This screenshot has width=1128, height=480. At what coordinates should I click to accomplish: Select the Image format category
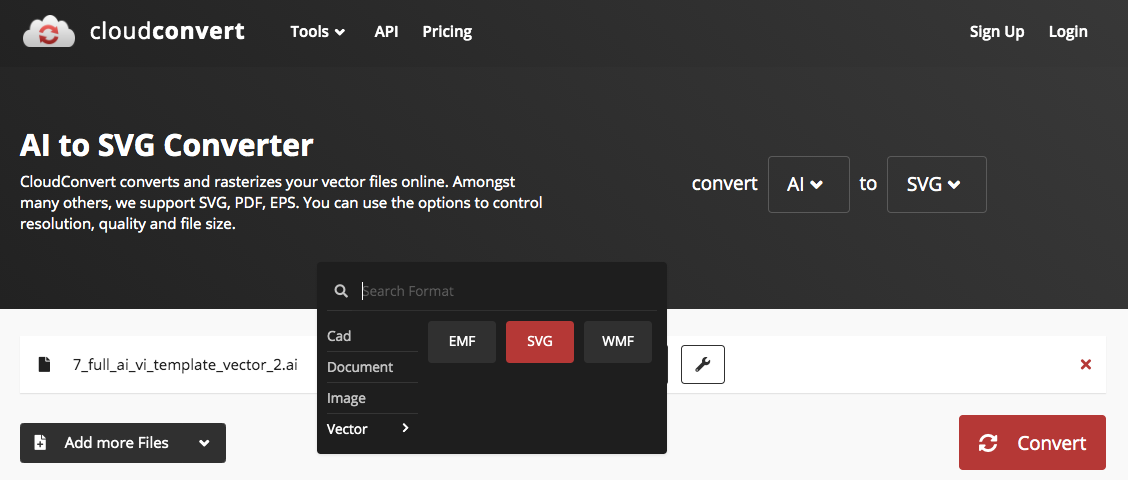(x=347, y=398)
